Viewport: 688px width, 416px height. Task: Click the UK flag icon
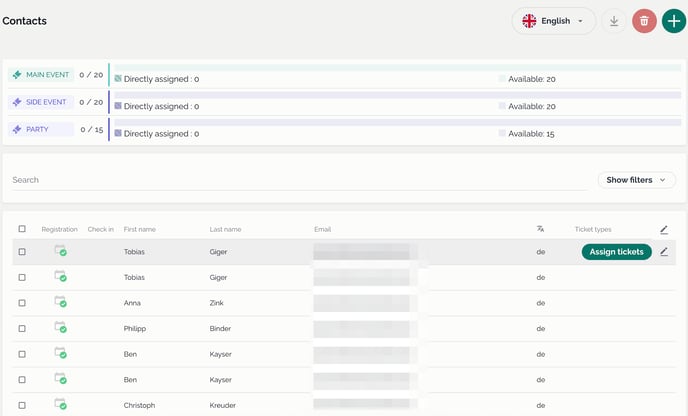pos(529,21)
